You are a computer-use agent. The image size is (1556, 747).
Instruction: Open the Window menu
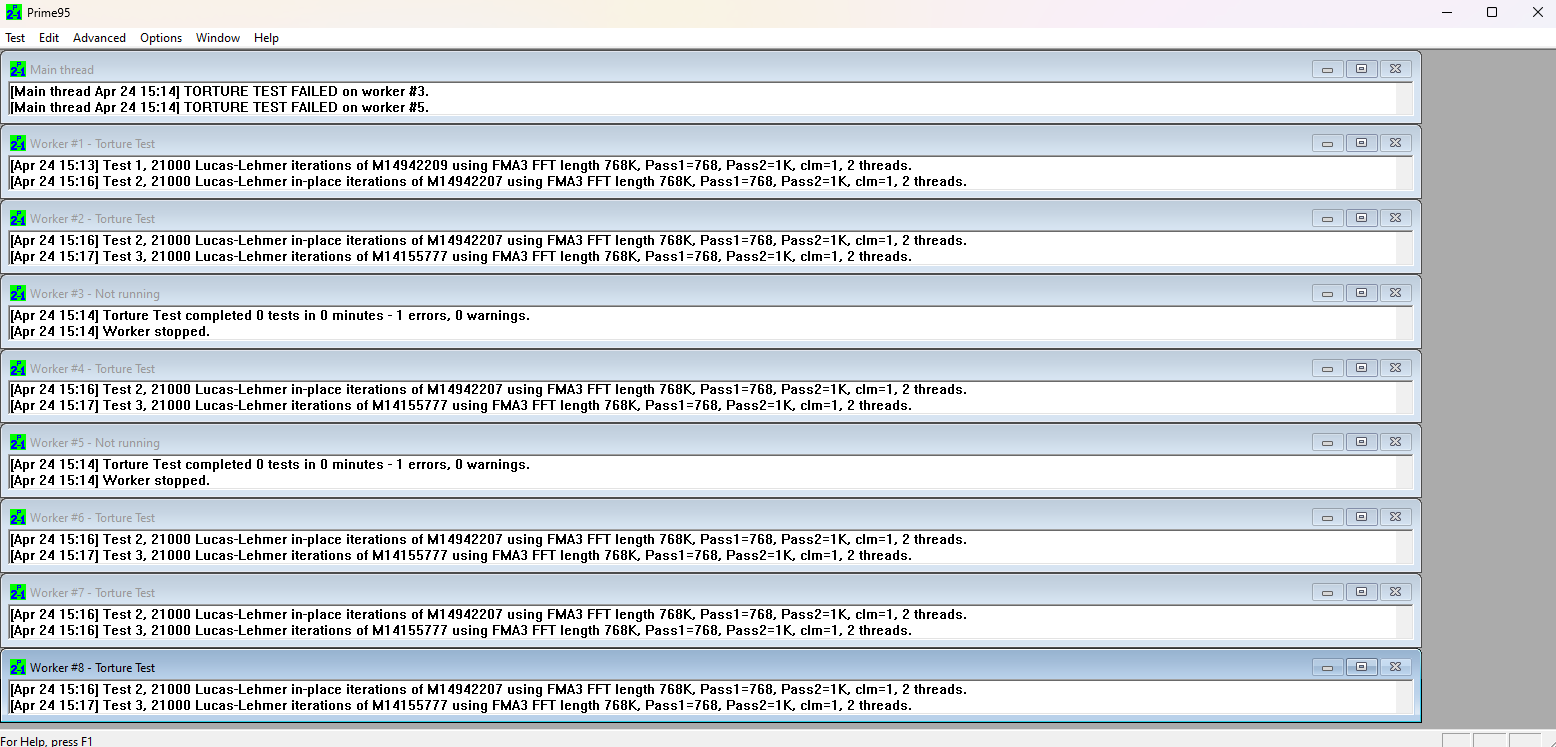click(218, 38)
